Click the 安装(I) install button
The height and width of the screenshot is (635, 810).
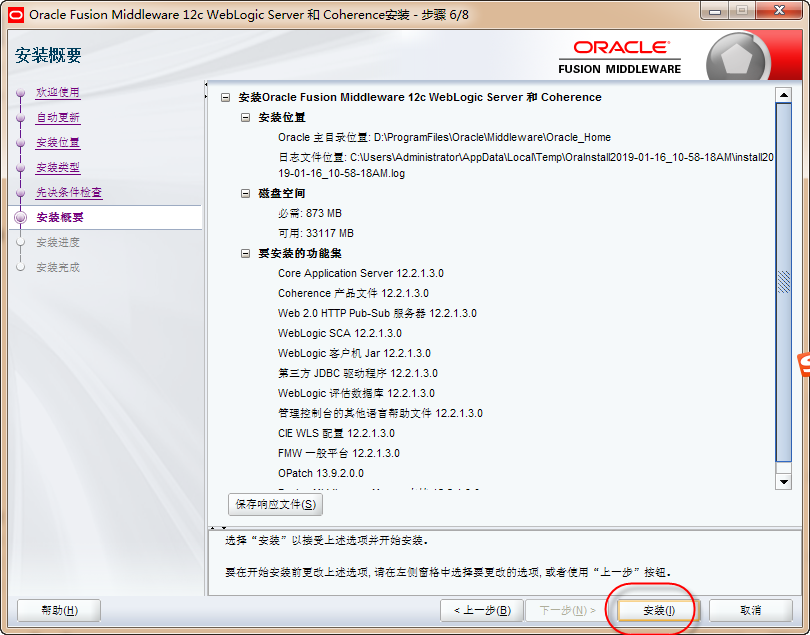(659, 610)
